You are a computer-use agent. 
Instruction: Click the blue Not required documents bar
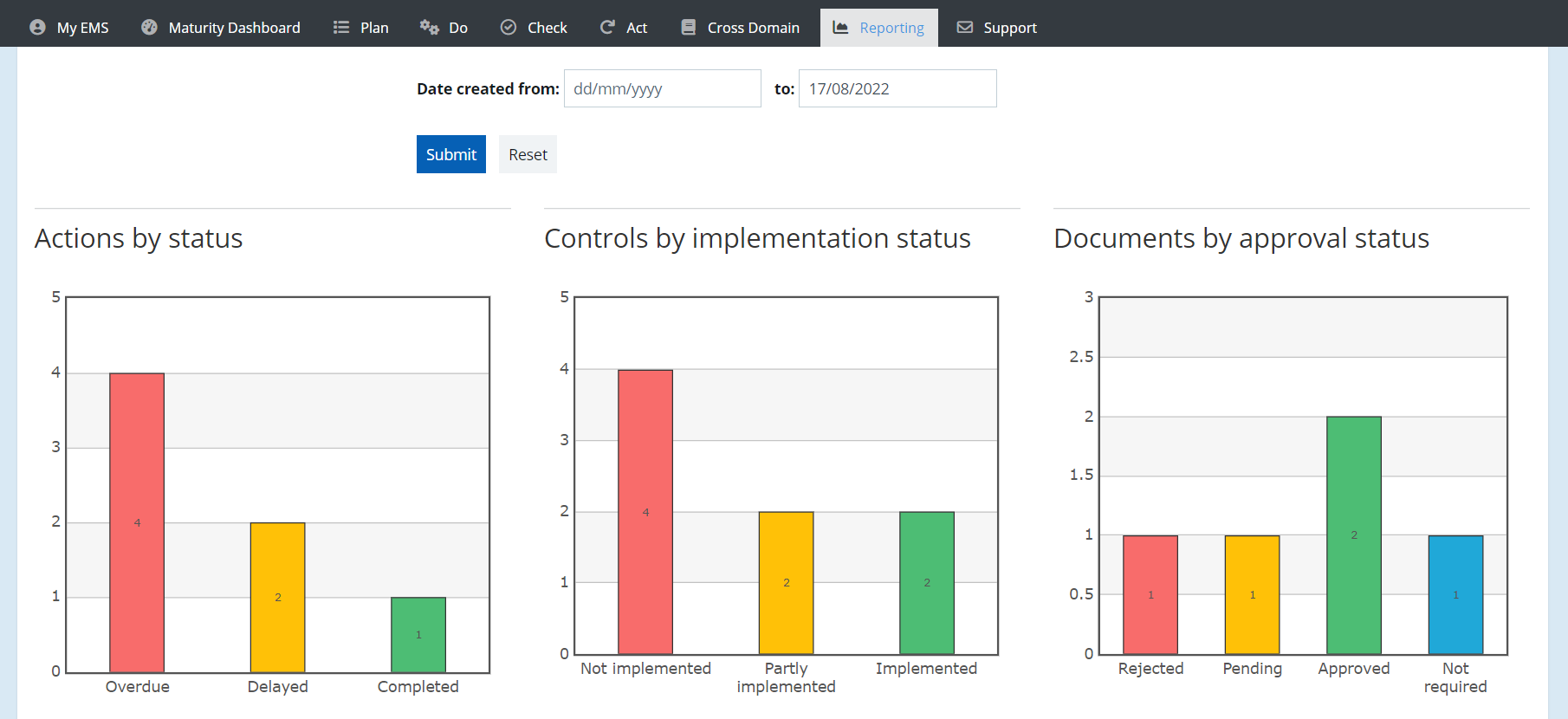point(1455,594)
